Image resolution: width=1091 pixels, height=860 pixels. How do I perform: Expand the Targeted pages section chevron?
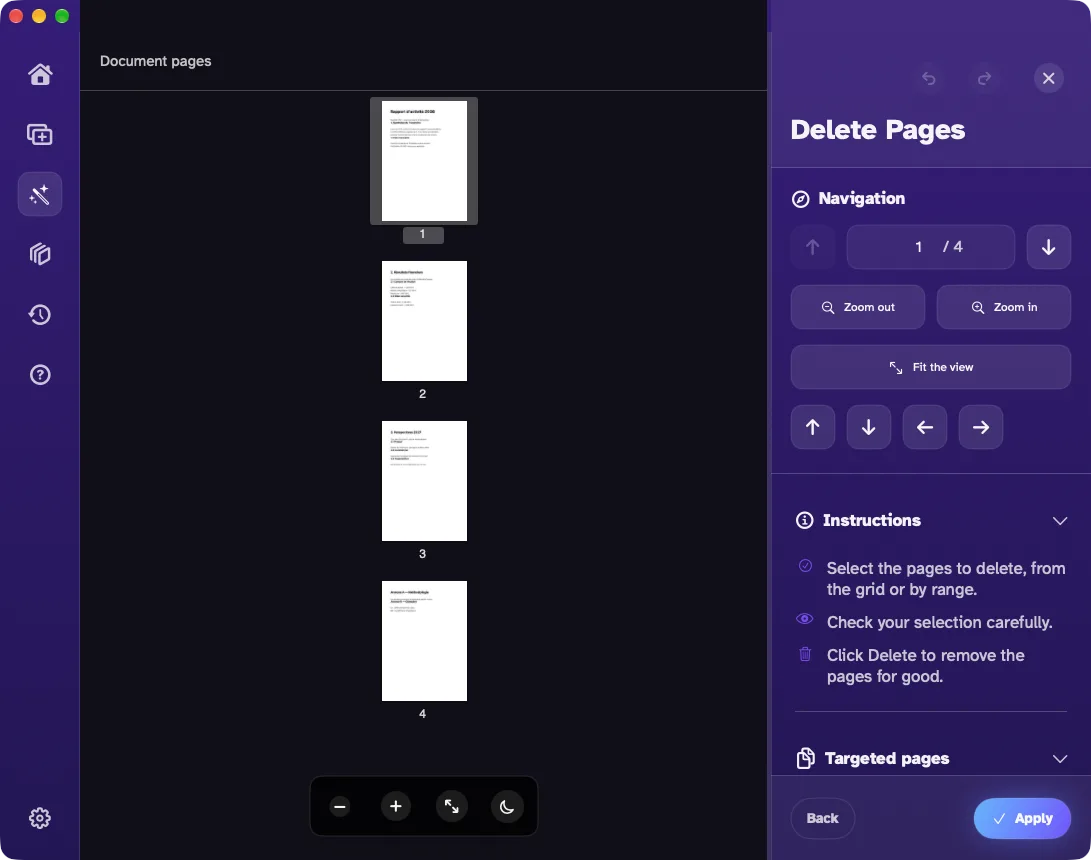click(x=1060, y=758)
